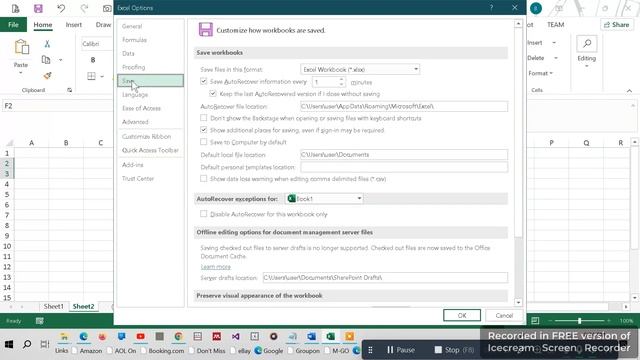Click the Default local file location field
The width and height of the screenshot is (640, 360).
coord(404,154)
